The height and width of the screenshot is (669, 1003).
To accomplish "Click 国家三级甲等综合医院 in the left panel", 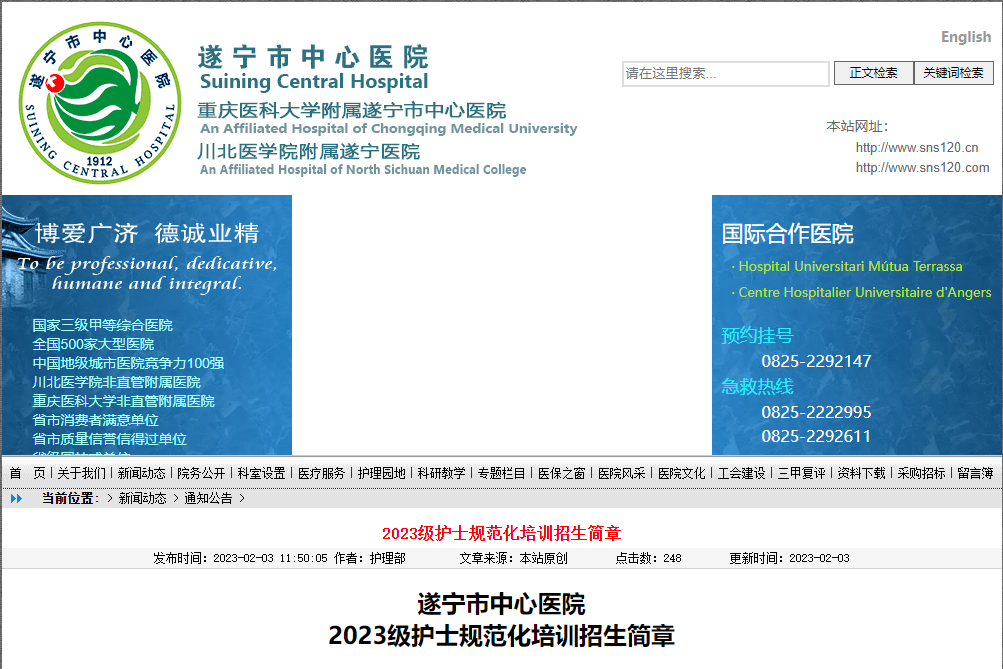I will pos(103,325).
